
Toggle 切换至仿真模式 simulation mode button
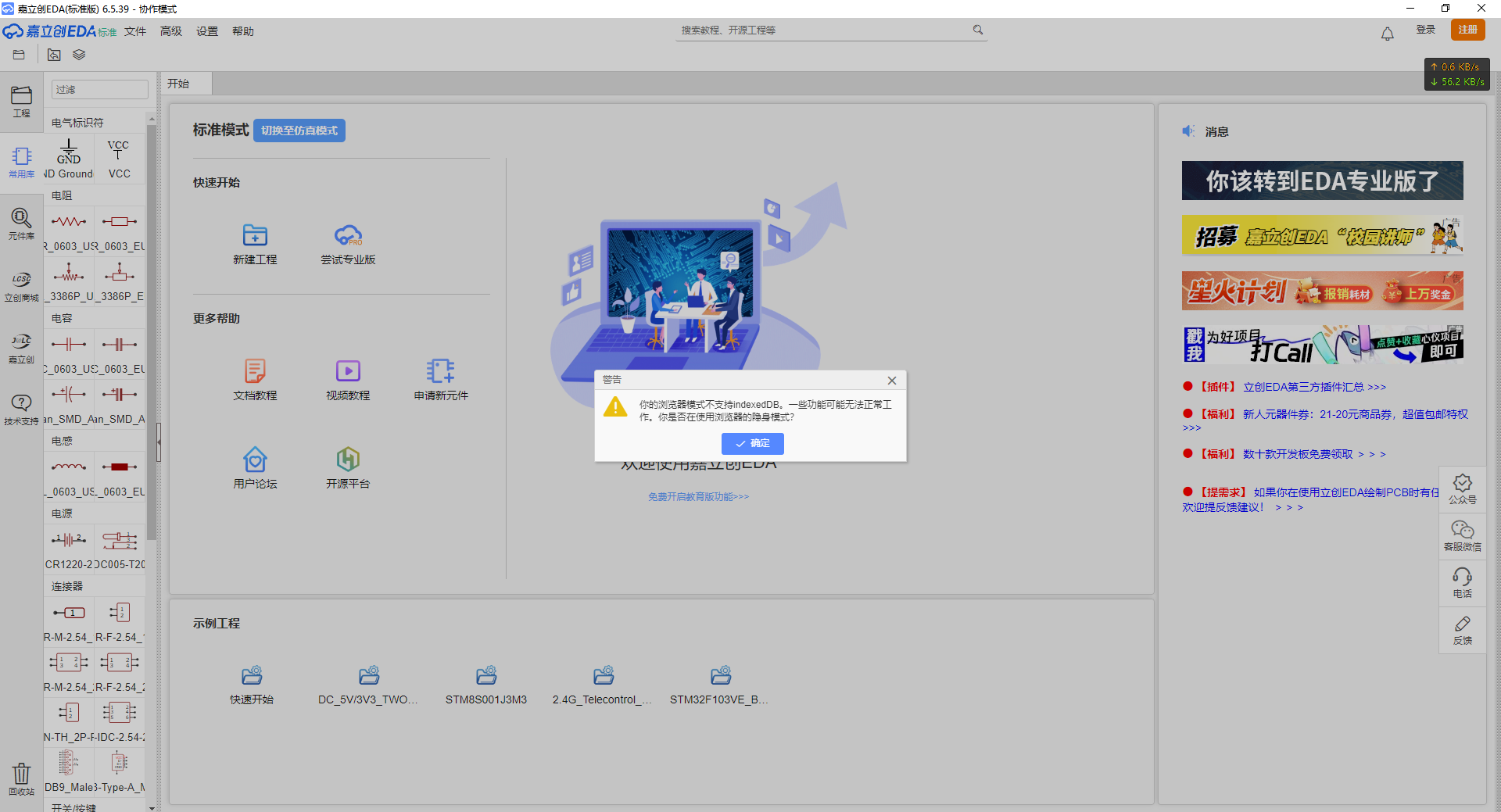tap(299, 131)
